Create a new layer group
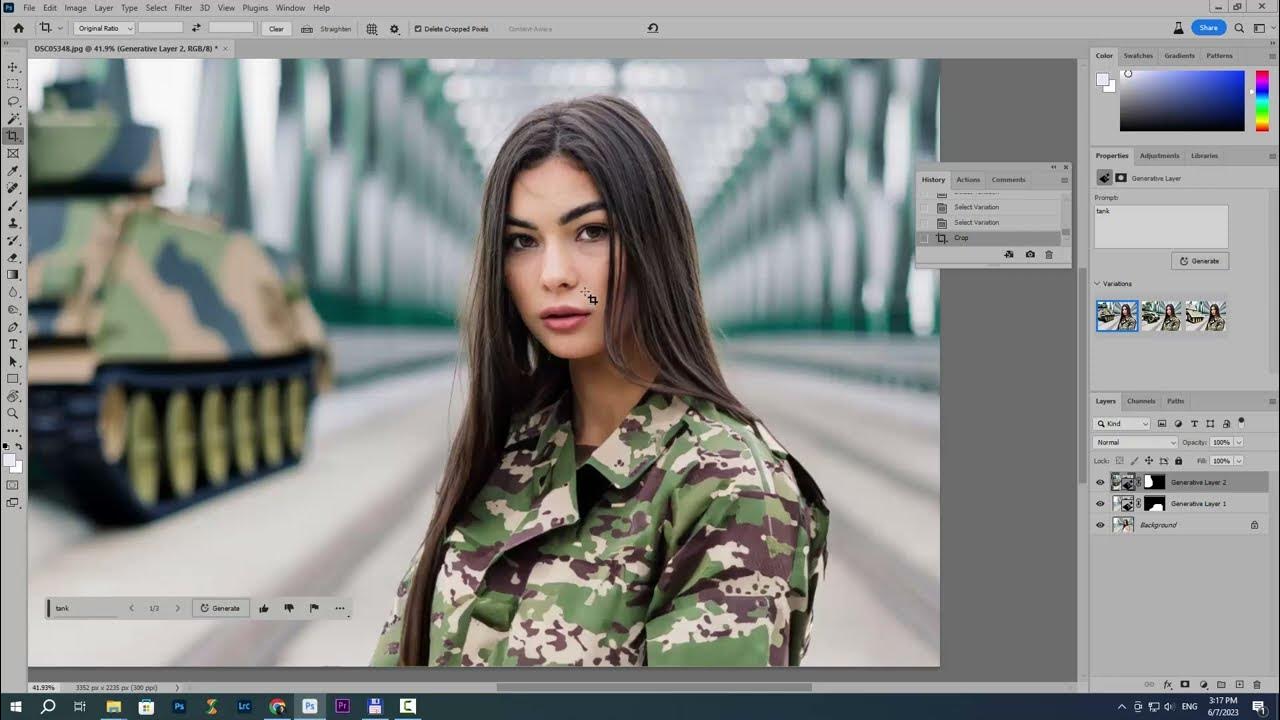The height and width of the screenshot is (720, 1280). (x=1221, y=685)
